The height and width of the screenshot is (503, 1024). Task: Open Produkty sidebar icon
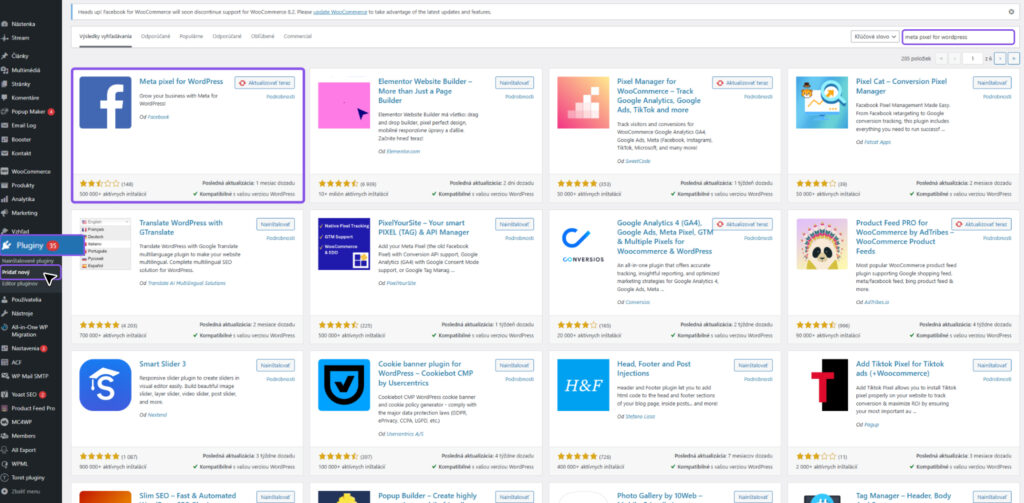pyautogui.click(x=5, y=186)
